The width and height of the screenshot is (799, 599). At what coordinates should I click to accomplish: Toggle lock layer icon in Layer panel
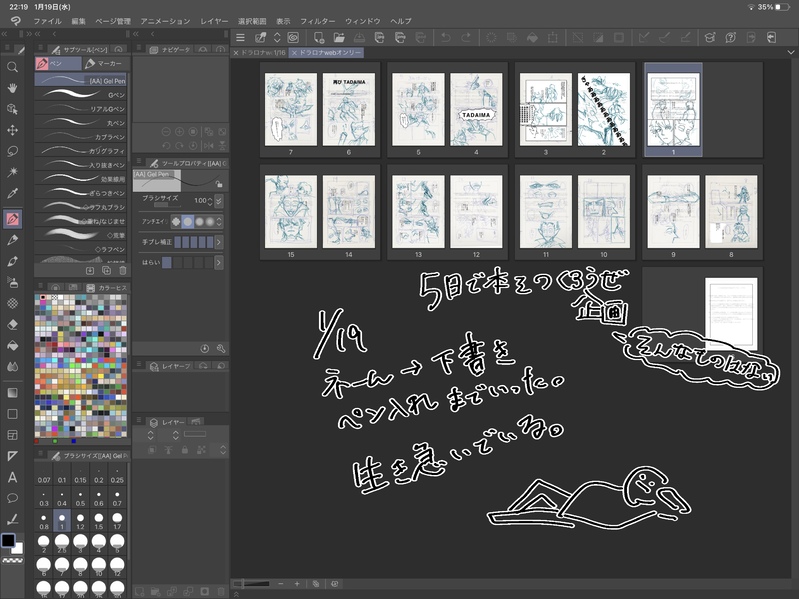(185, 450)
